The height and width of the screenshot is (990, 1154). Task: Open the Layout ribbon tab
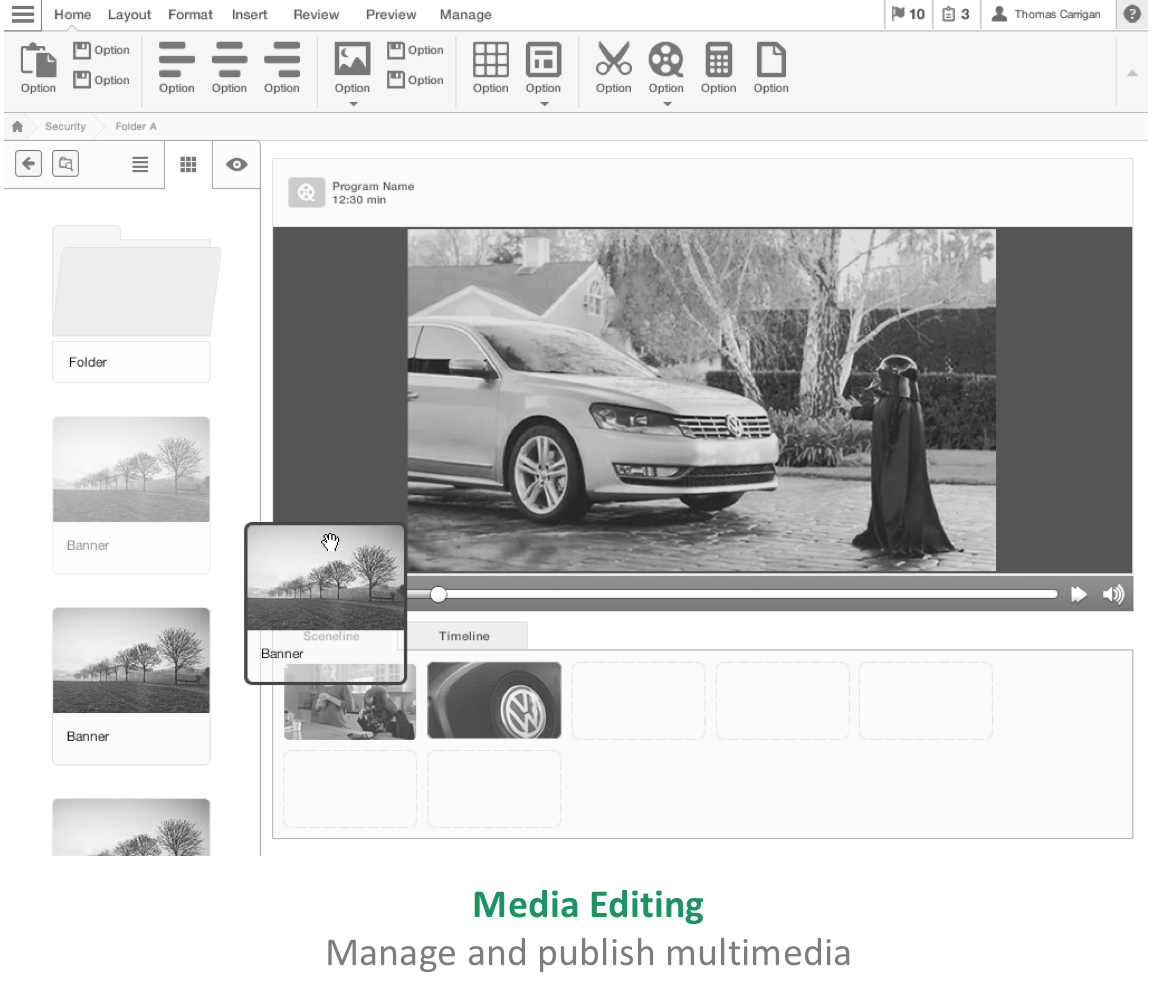point(130,15)
